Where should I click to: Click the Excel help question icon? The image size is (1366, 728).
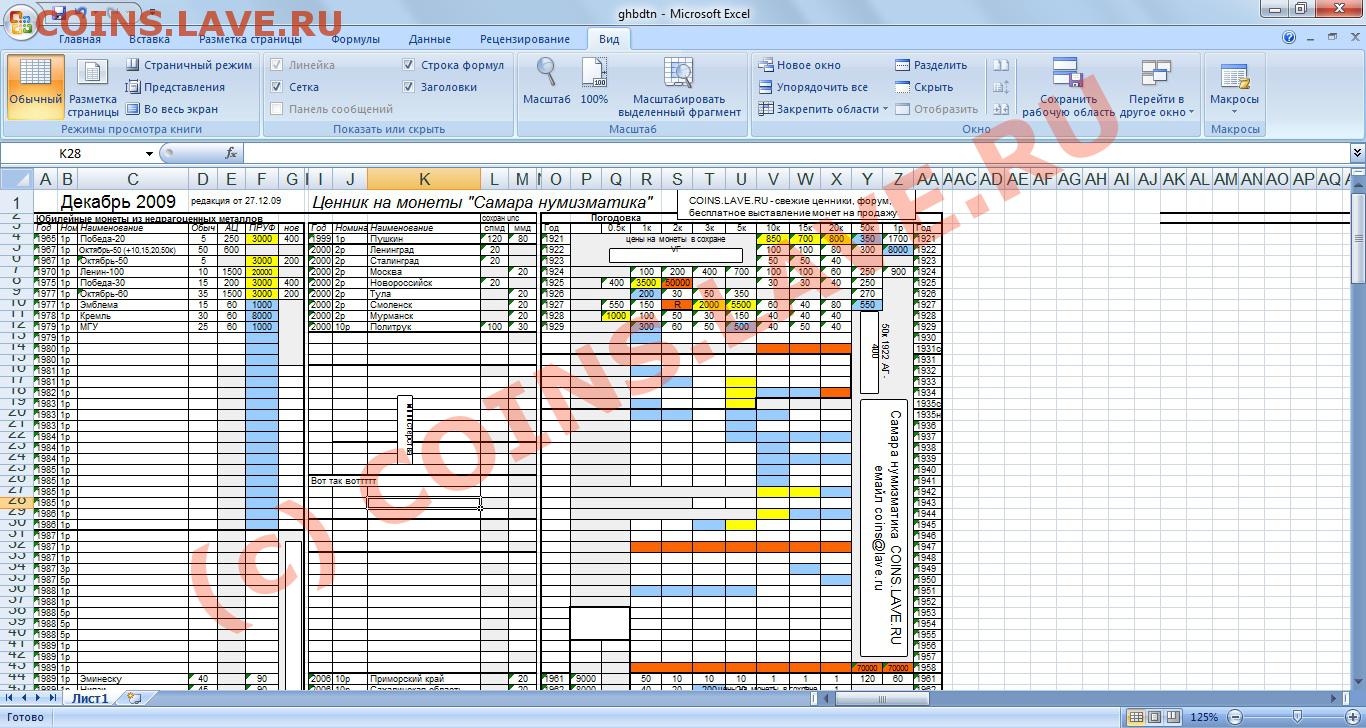[1290, 37]
